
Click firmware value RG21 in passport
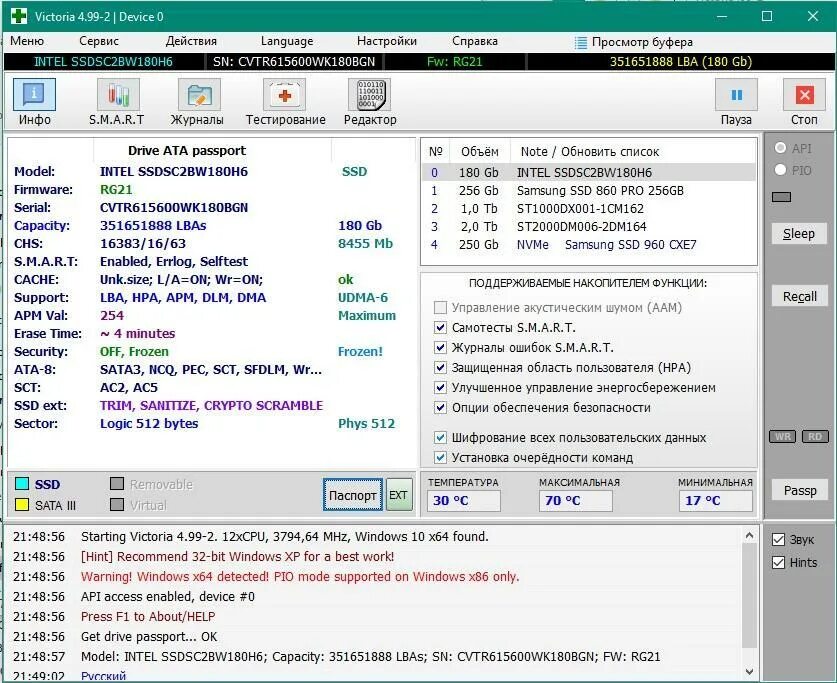point(116,189)
